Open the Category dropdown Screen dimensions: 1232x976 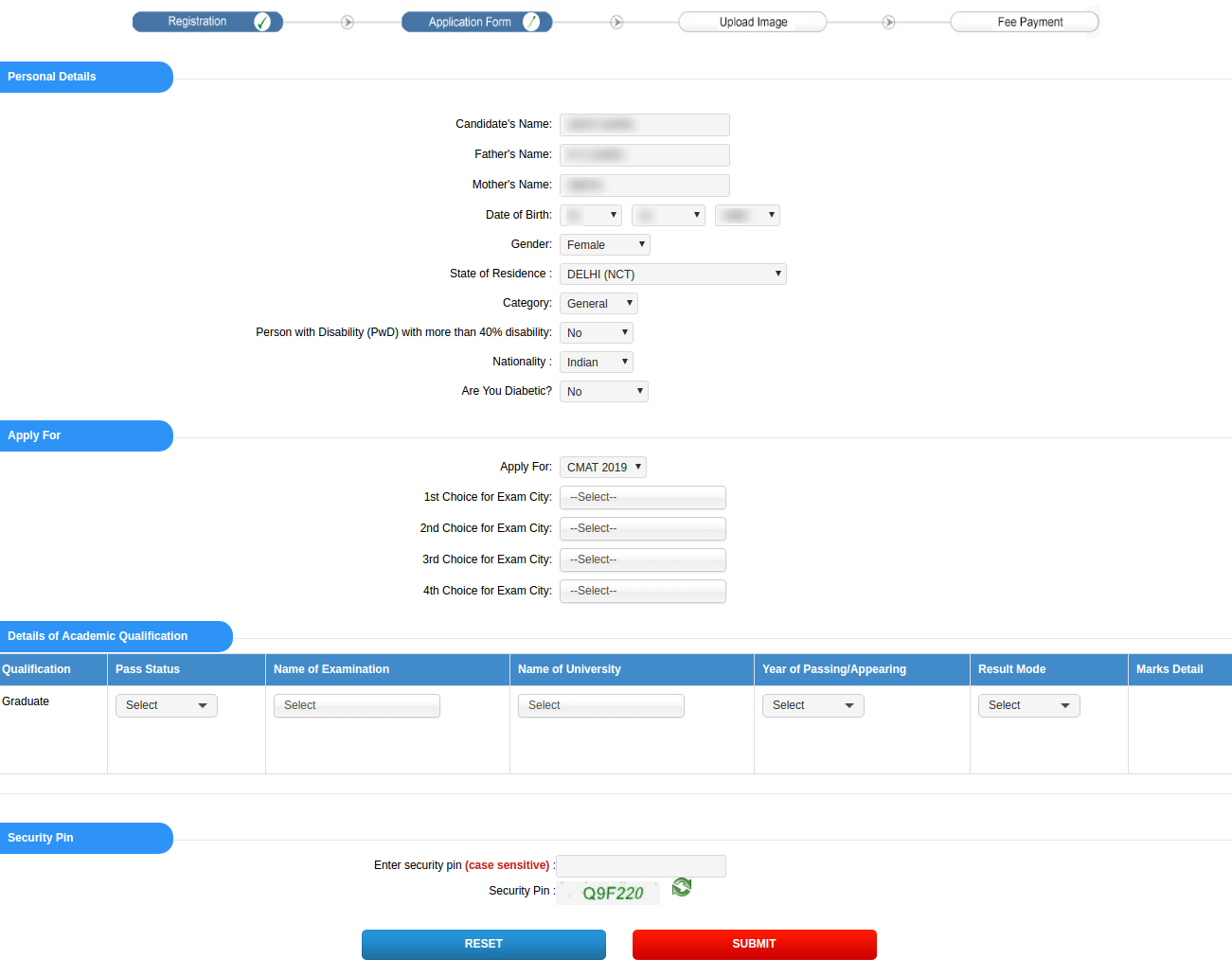click(598, 303)
